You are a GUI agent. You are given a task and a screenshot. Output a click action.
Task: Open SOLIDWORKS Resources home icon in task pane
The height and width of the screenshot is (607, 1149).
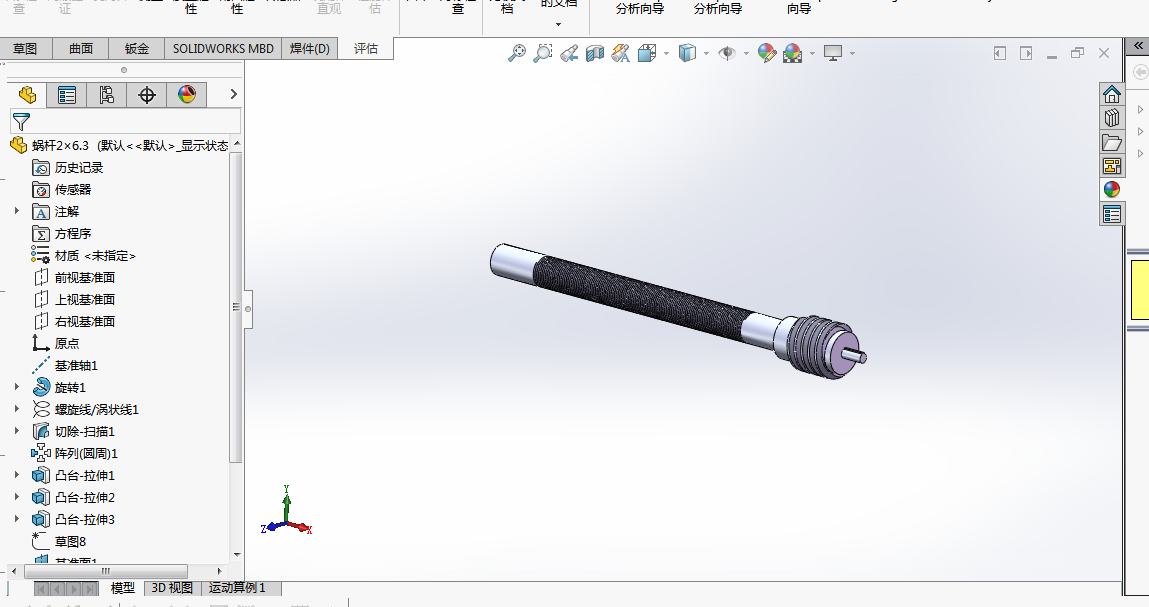tap(1112, 95)
